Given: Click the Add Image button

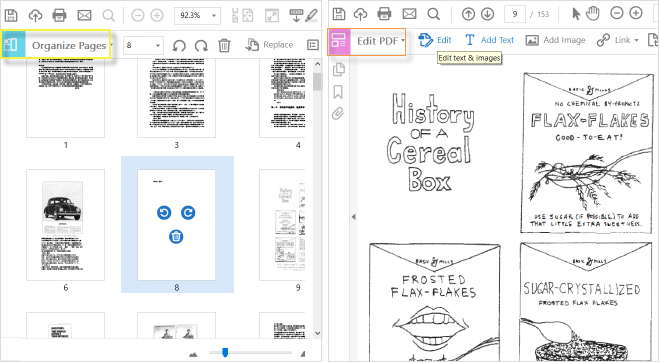Looking at the screenshot, I should 556,40.
